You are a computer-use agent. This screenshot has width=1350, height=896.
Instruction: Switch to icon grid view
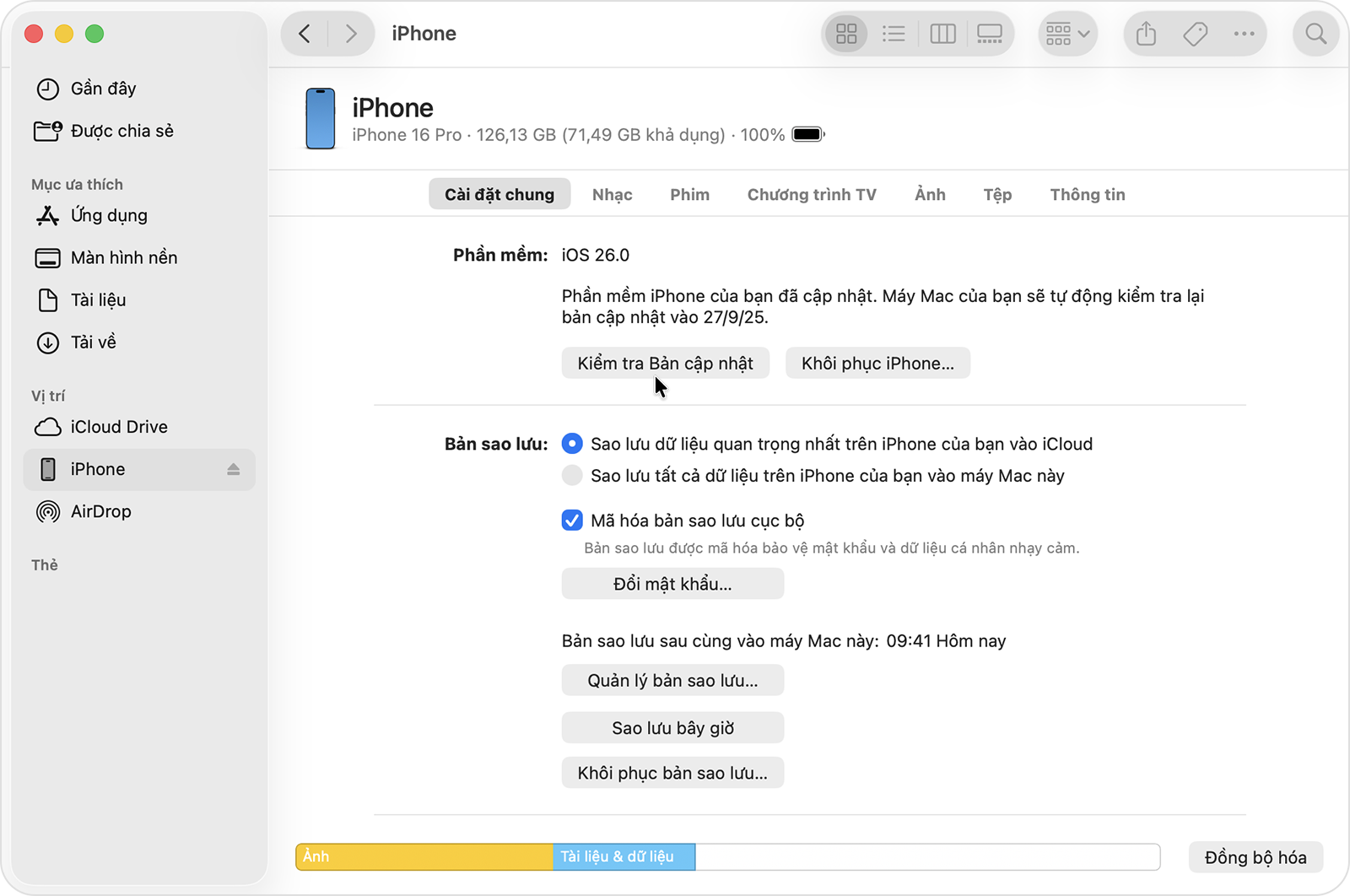[846, 34]
